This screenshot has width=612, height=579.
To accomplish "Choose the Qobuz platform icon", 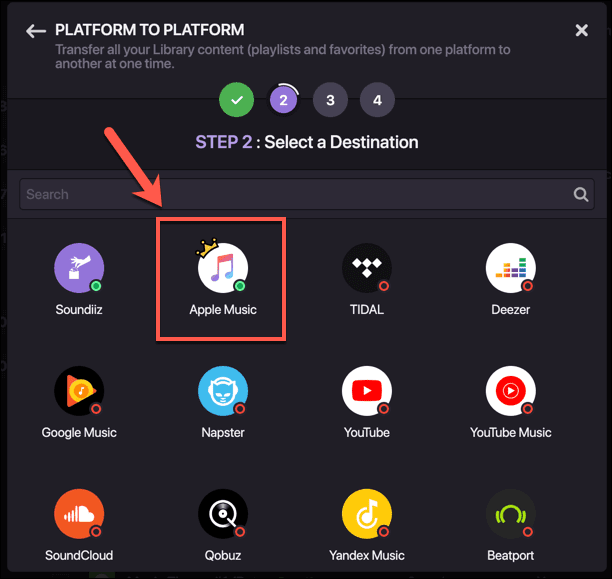I will 223,514.
